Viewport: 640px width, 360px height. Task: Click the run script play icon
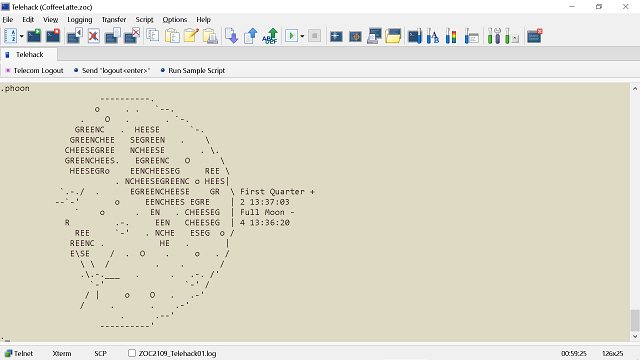click(x=291, y=36)
